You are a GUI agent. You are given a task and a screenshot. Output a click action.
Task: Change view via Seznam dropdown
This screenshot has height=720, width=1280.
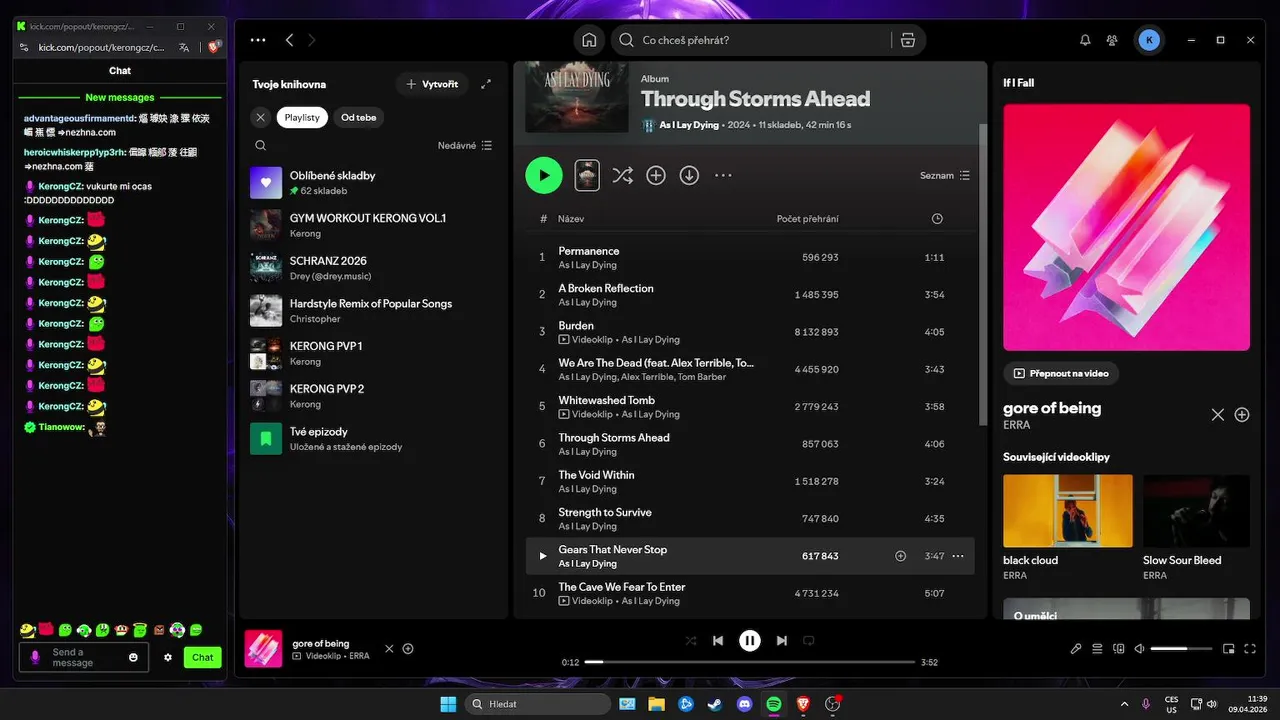(945, 175)
